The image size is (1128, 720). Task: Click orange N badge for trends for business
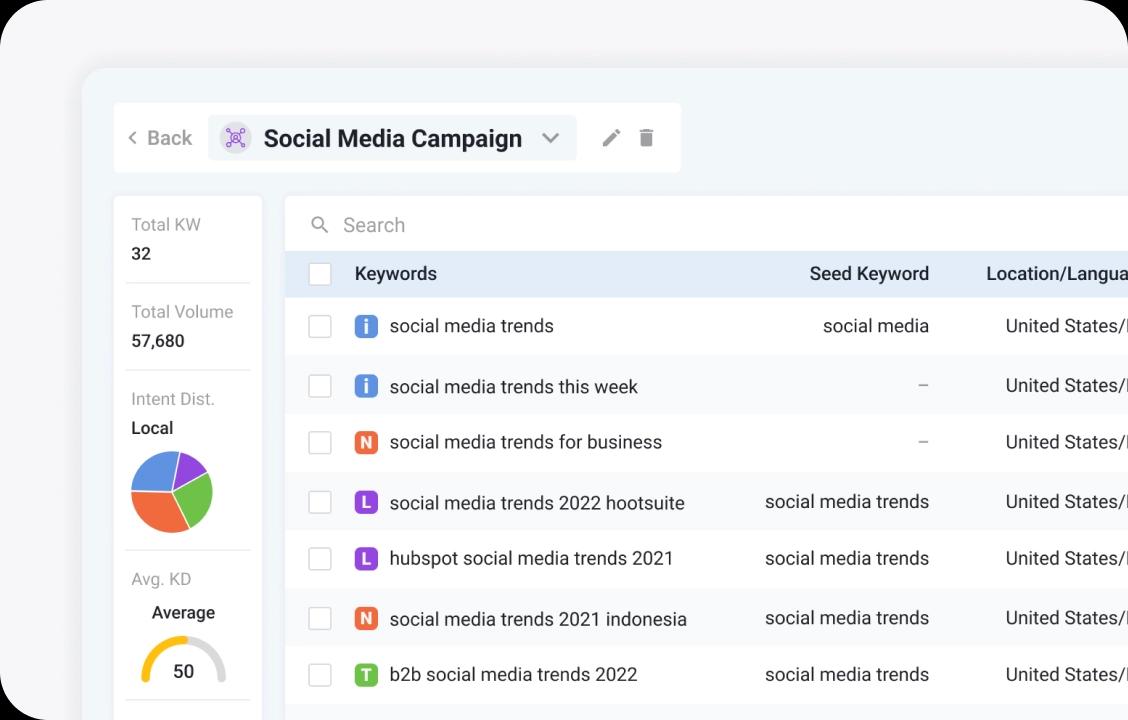pyautogui.click(x=366, y=442)
